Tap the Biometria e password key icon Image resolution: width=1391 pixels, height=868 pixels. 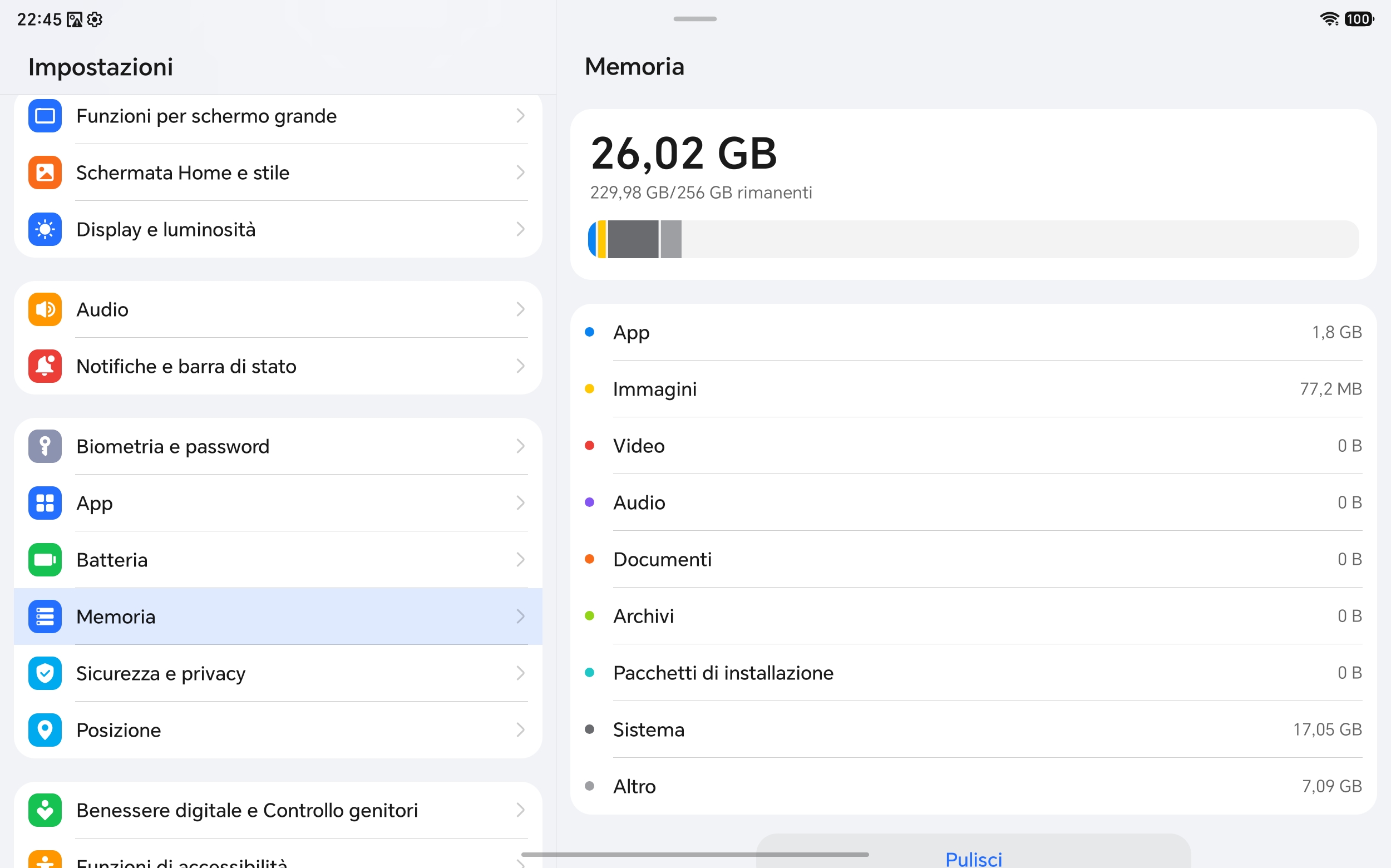(45, 446)
